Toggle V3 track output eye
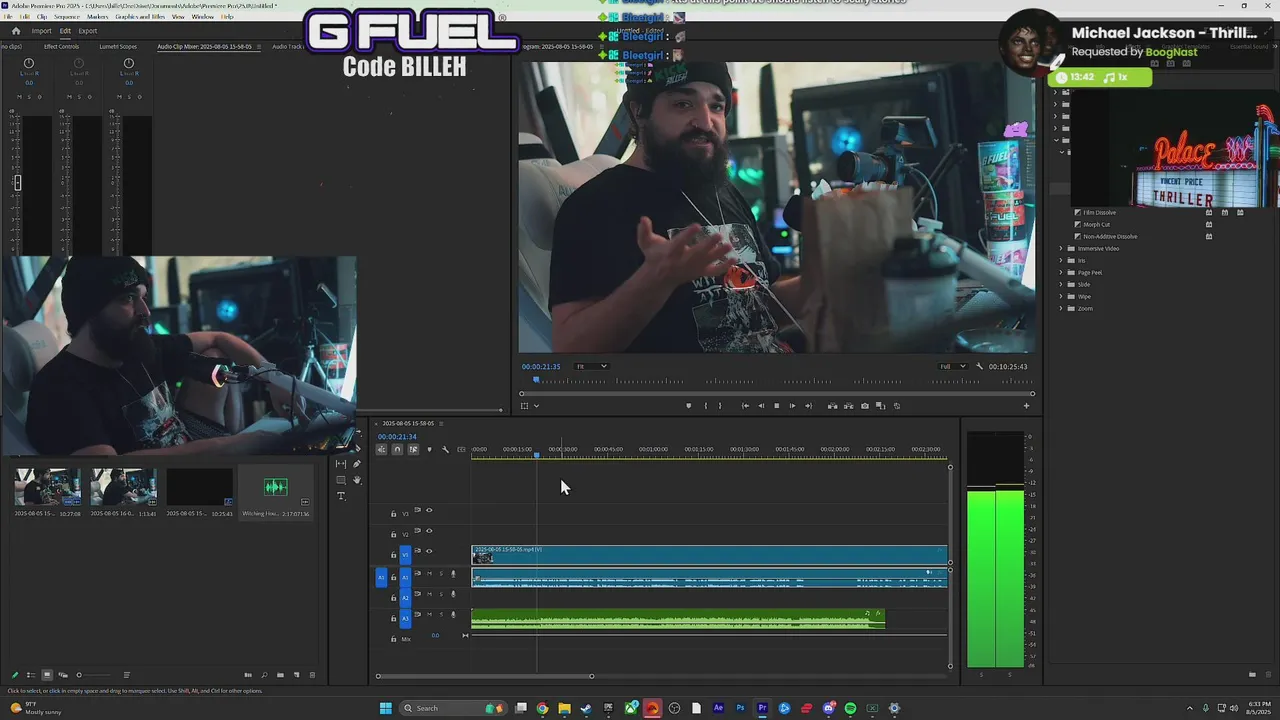The image size is (1280, 720). pos(429,510)
